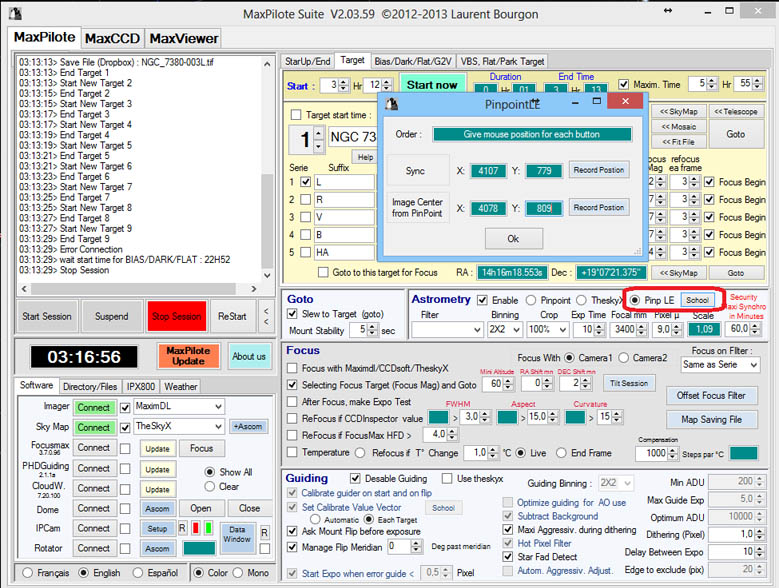This screenshot has width=779, height=588.
Task: Enable Use theskyx checkbox
Action: 447,478
